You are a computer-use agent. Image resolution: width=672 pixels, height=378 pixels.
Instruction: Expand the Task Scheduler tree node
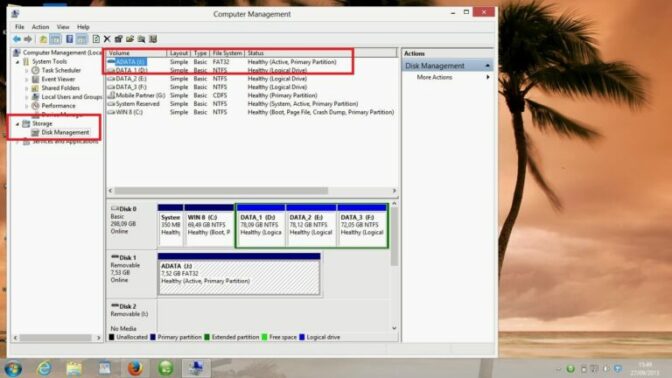coord(27,70)
